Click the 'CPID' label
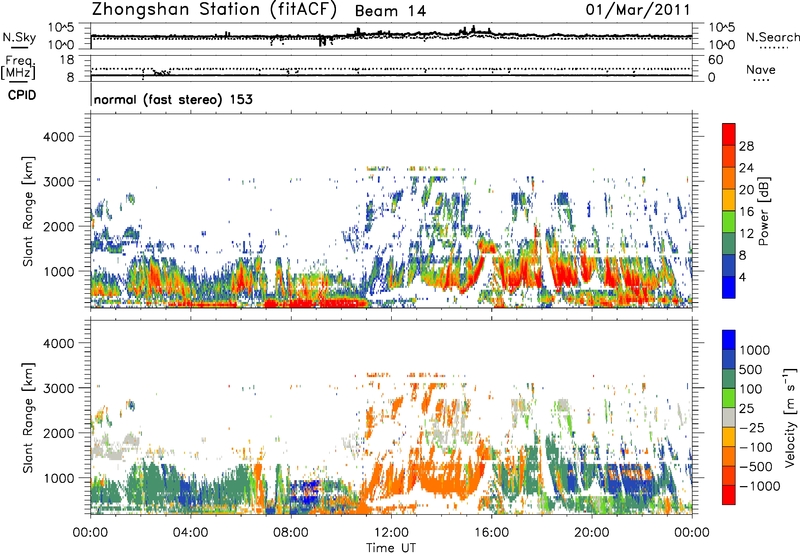This screenshot has height=554, width=800. click(x=22, y=95)
